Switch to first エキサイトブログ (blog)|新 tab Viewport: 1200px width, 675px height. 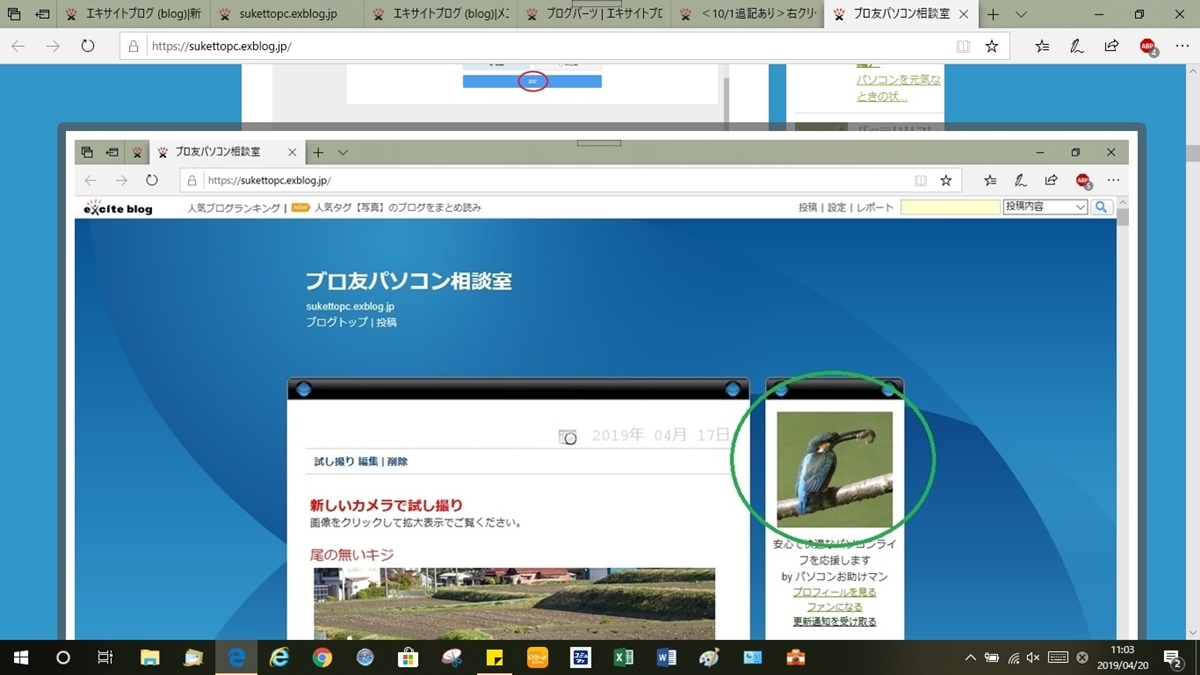click(x=135, y=14)
